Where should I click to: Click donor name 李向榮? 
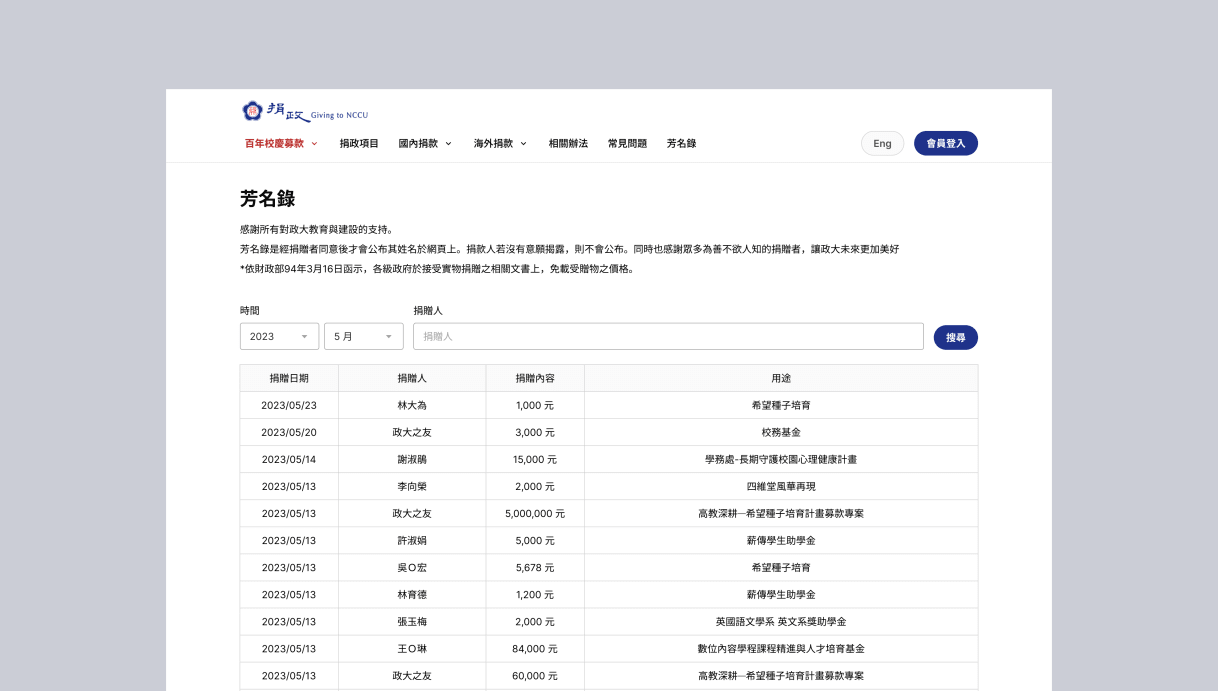coord(412,486)
